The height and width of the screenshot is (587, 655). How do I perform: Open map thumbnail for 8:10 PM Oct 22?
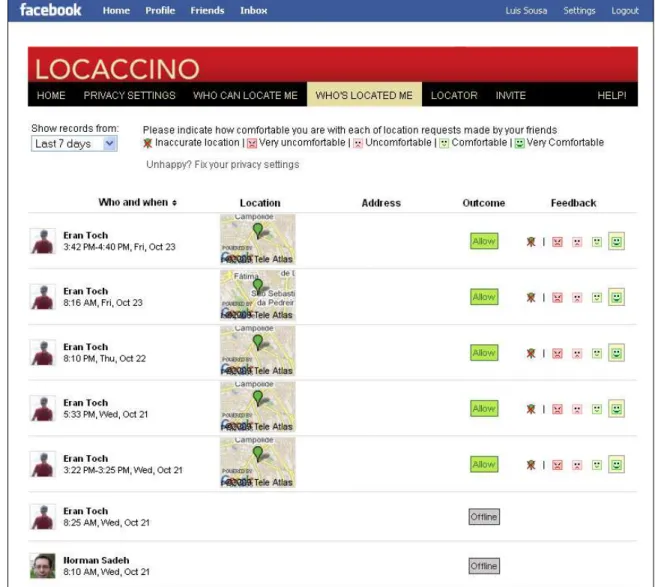pyautogui.click(x=258, y=351)
